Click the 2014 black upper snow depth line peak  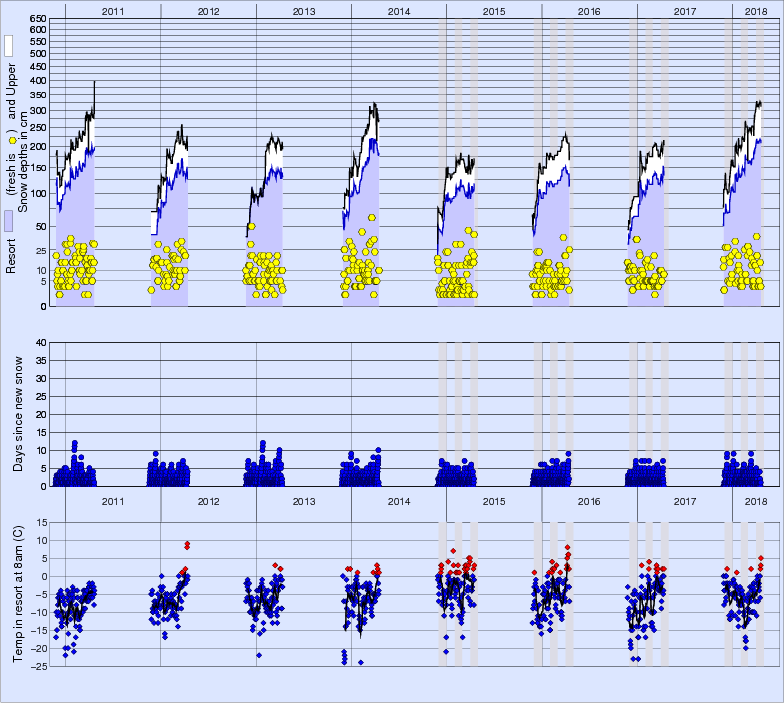(374, 104)
